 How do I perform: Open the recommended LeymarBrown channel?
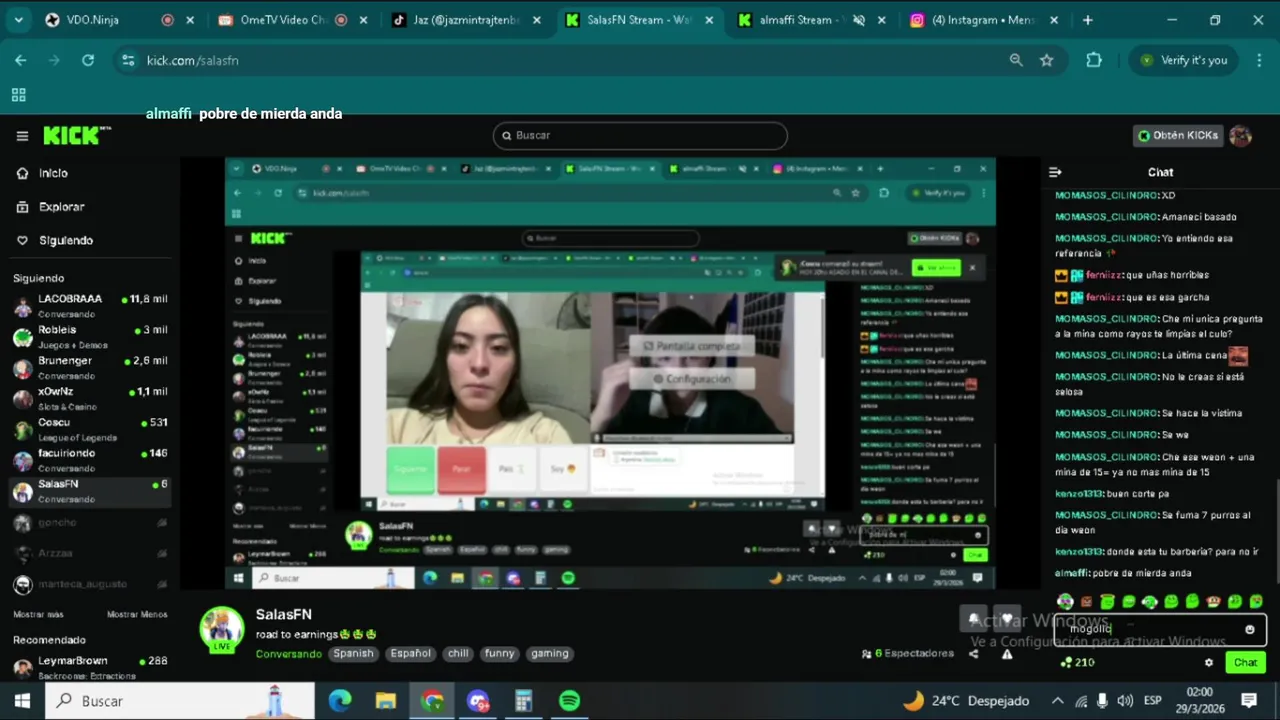pyautogui.click(x=90, y=666)
